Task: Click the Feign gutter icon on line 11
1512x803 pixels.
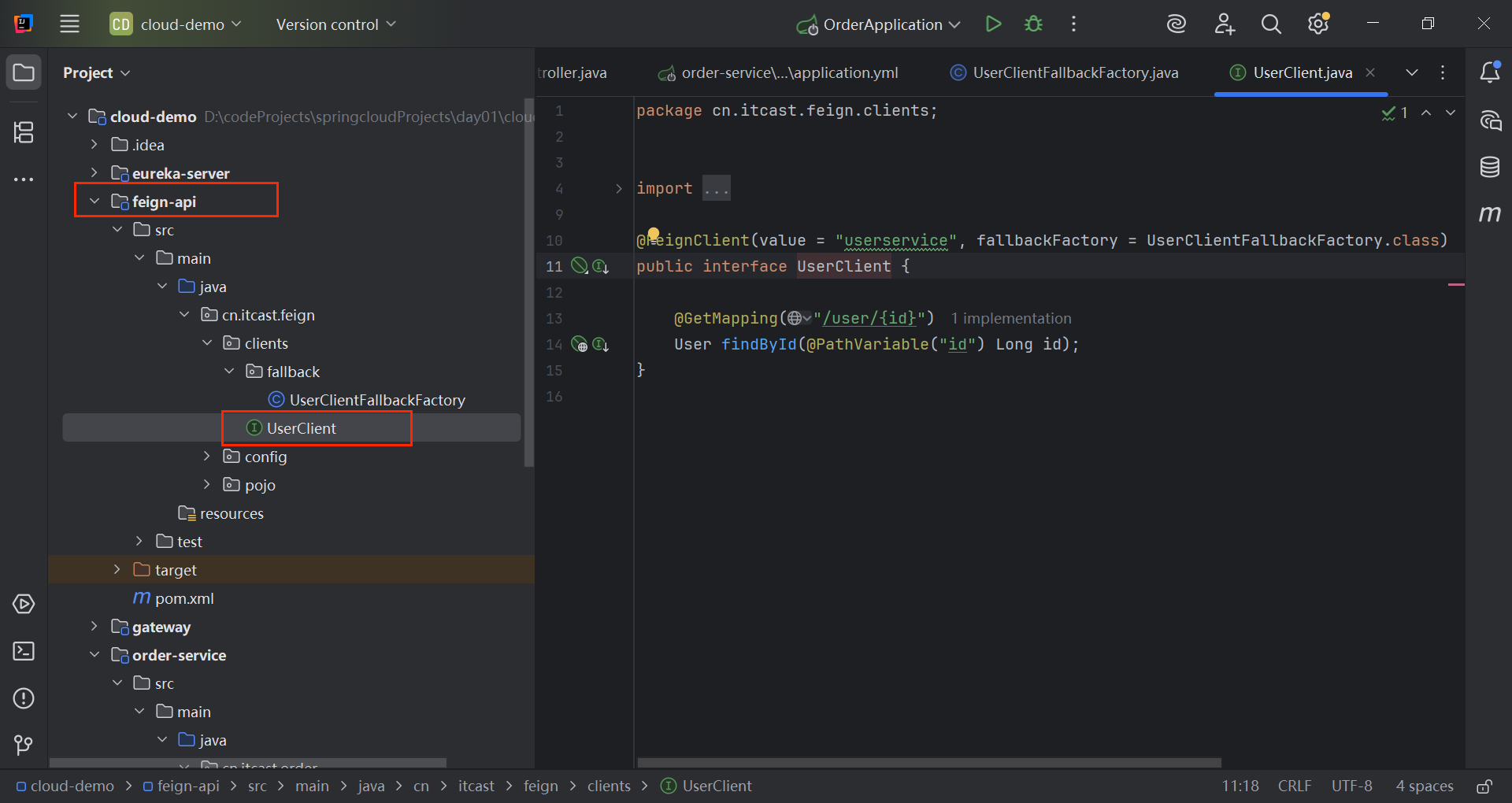Action: point(580,266)
